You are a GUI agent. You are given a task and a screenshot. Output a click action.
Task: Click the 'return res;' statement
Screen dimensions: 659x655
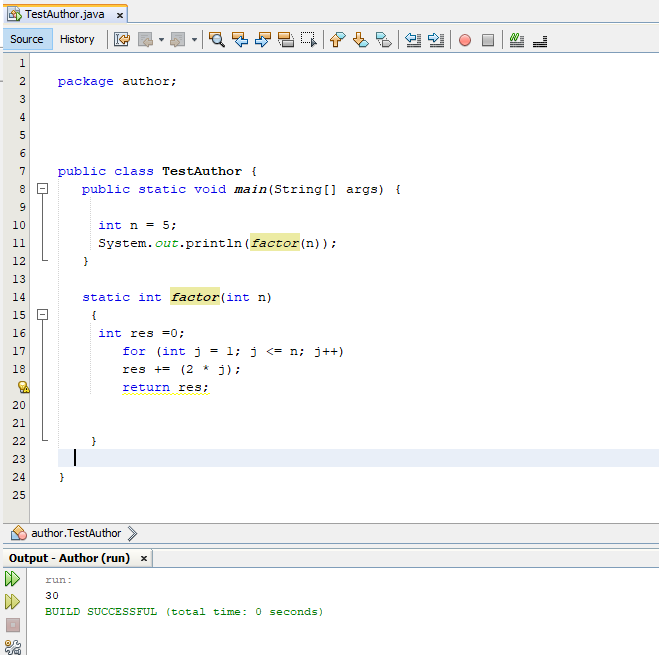point(166,387)
